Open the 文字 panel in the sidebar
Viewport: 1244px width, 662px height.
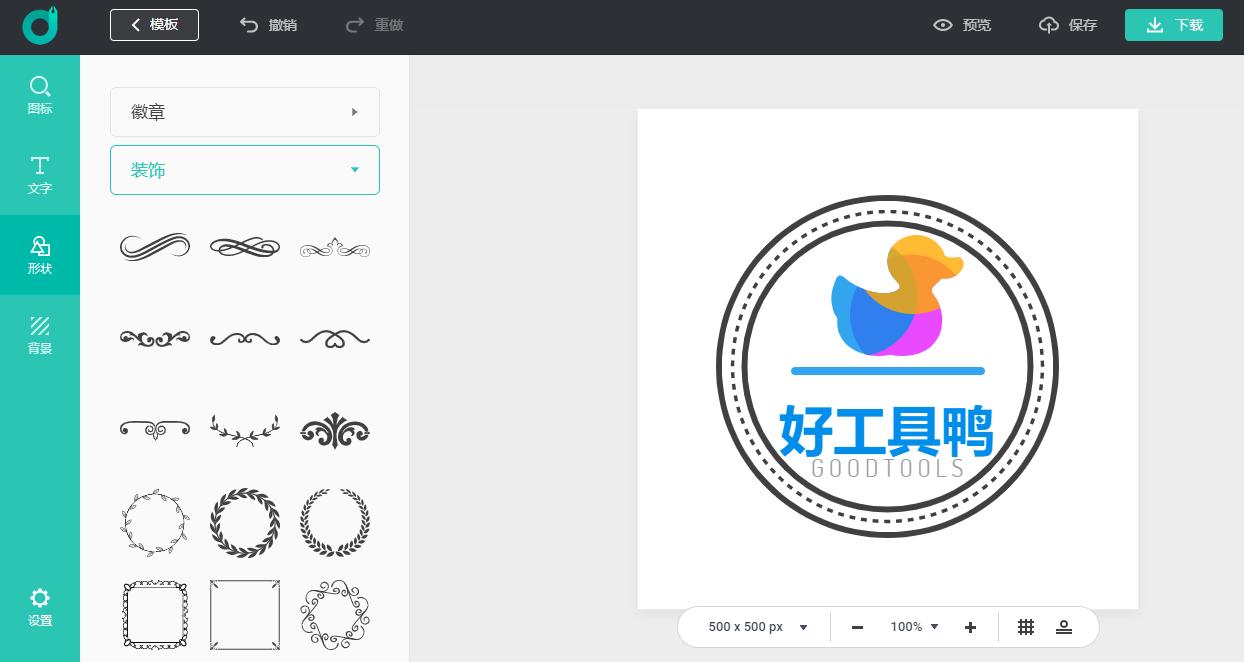tap(40, 175)
